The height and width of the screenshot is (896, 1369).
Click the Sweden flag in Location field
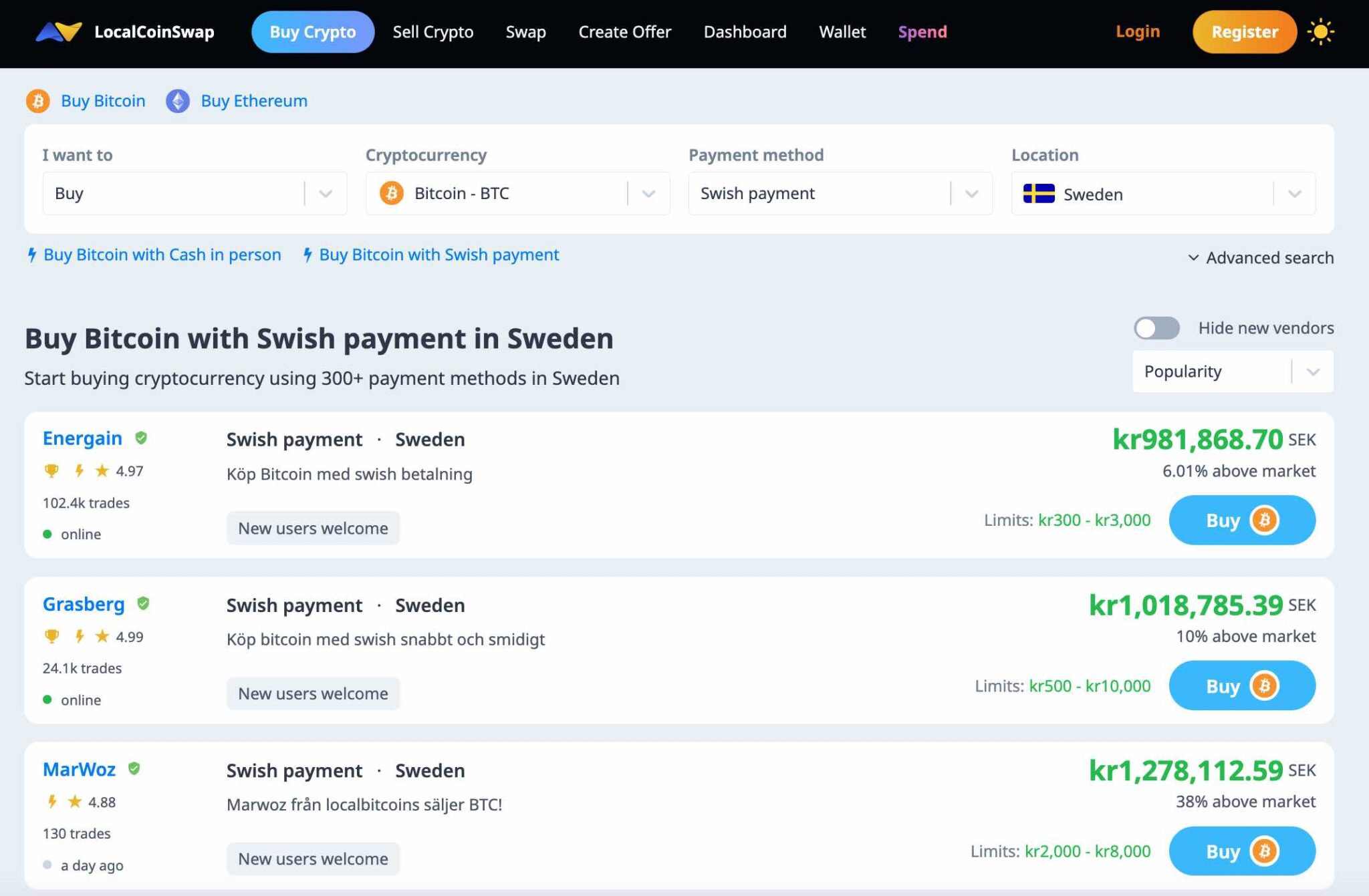tap(1039, 194)
